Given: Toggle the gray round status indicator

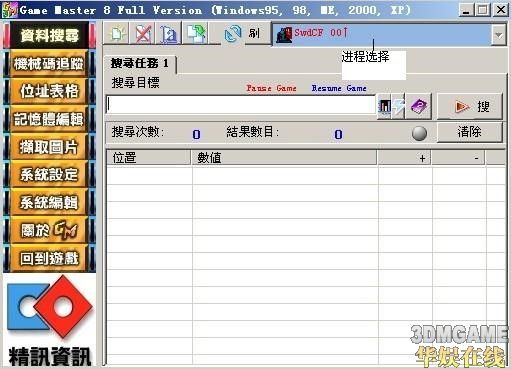Looking at the screenshot, I should click(x=419, y=133).
